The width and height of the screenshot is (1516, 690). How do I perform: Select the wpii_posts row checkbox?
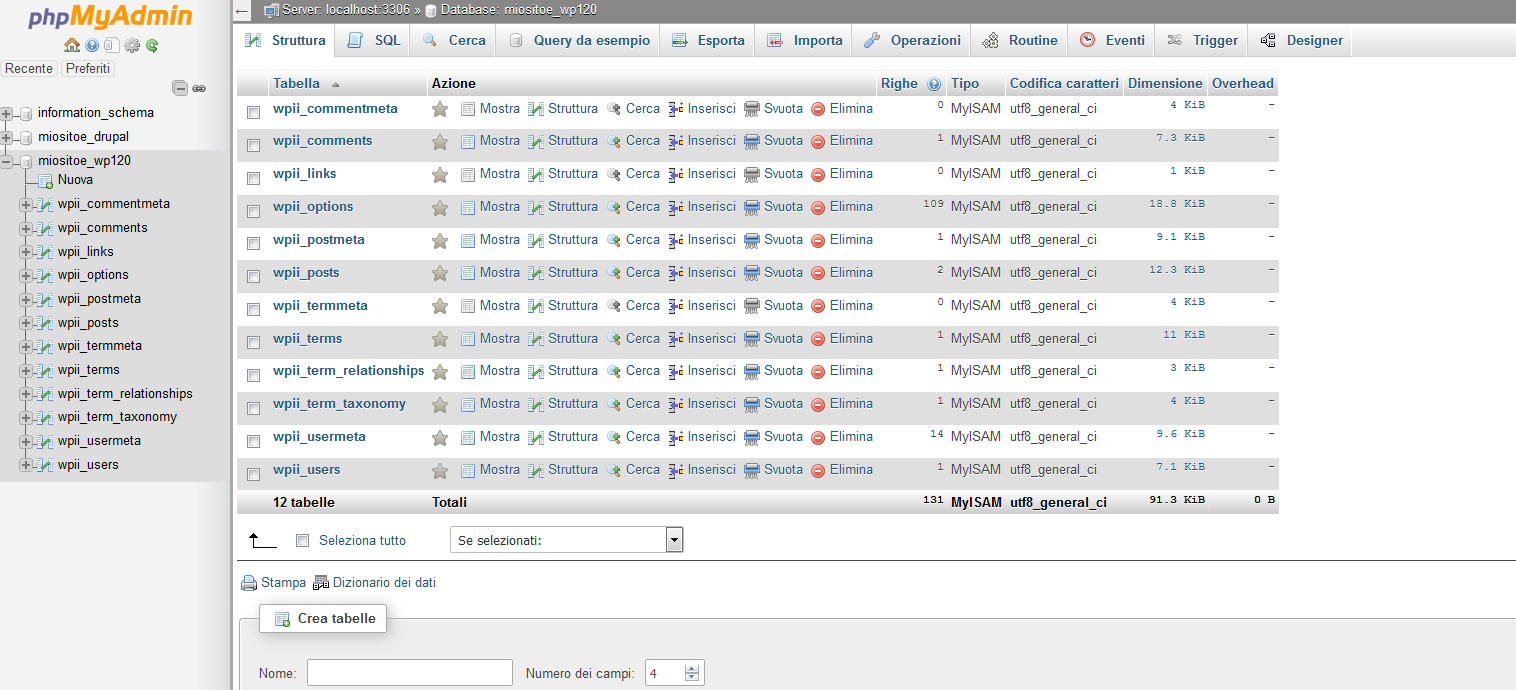[254, 276]
